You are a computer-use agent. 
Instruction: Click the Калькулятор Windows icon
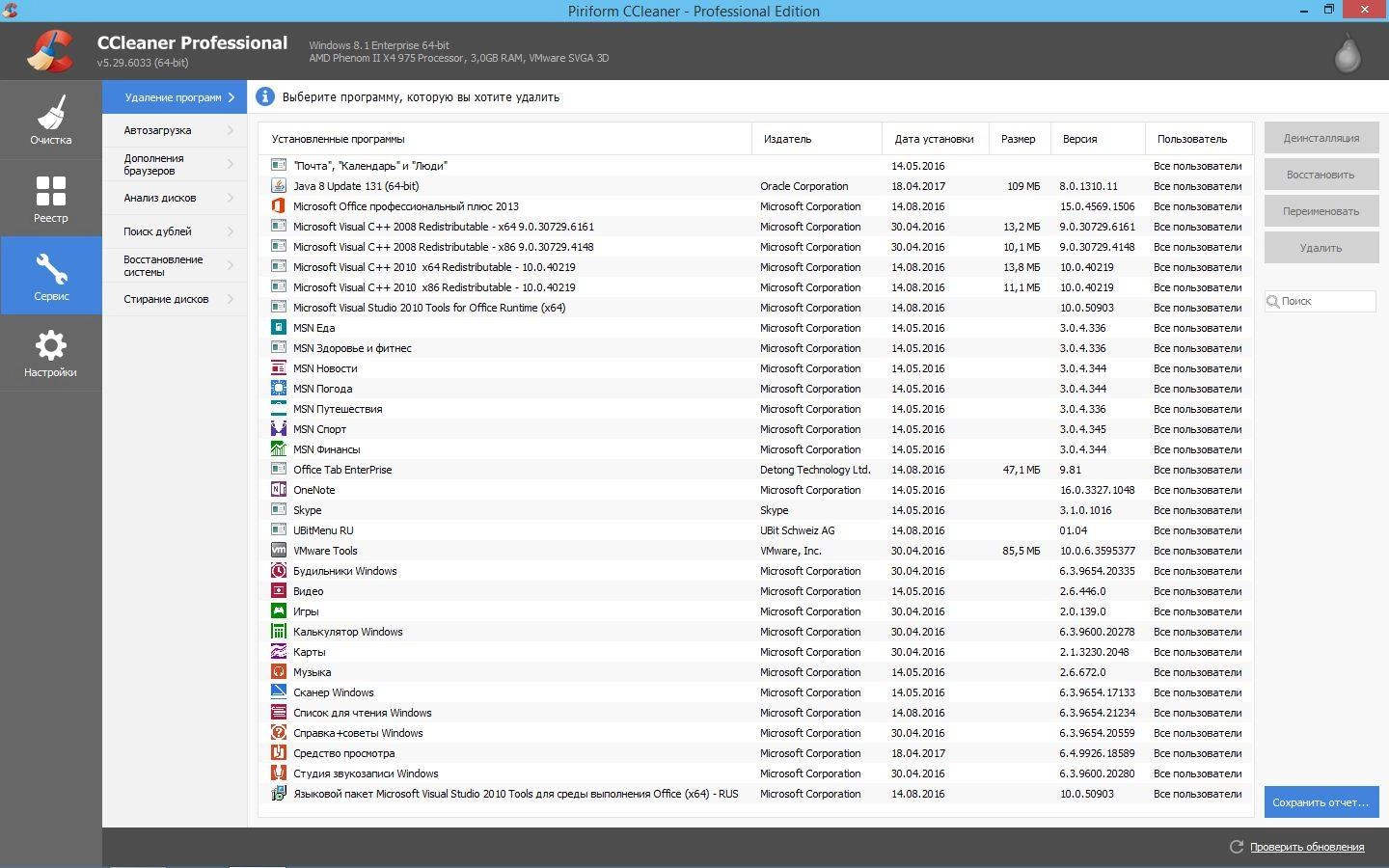[x=279, y=632]
